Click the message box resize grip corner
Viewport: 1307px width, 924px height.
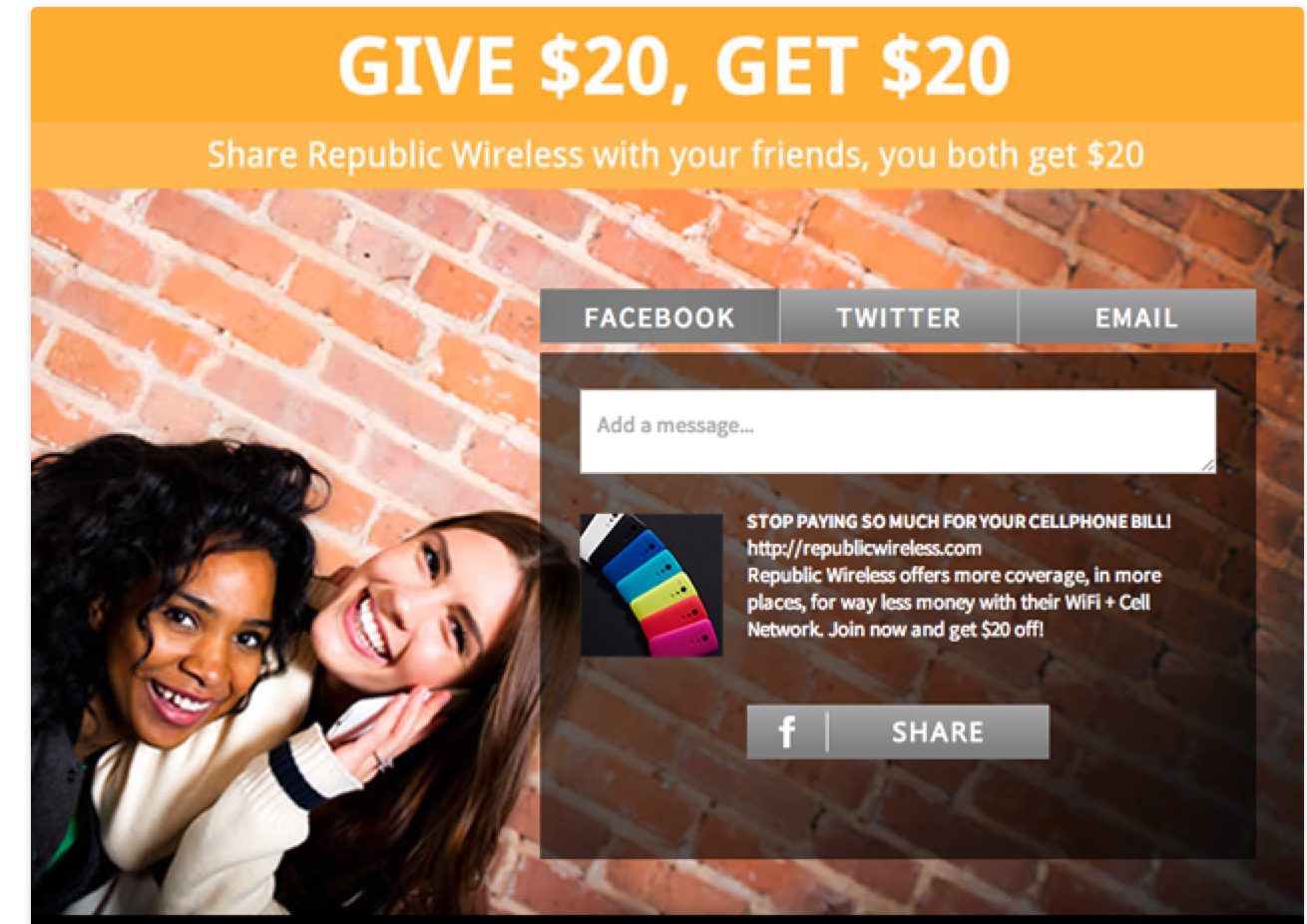click(x=1208, y=465)
